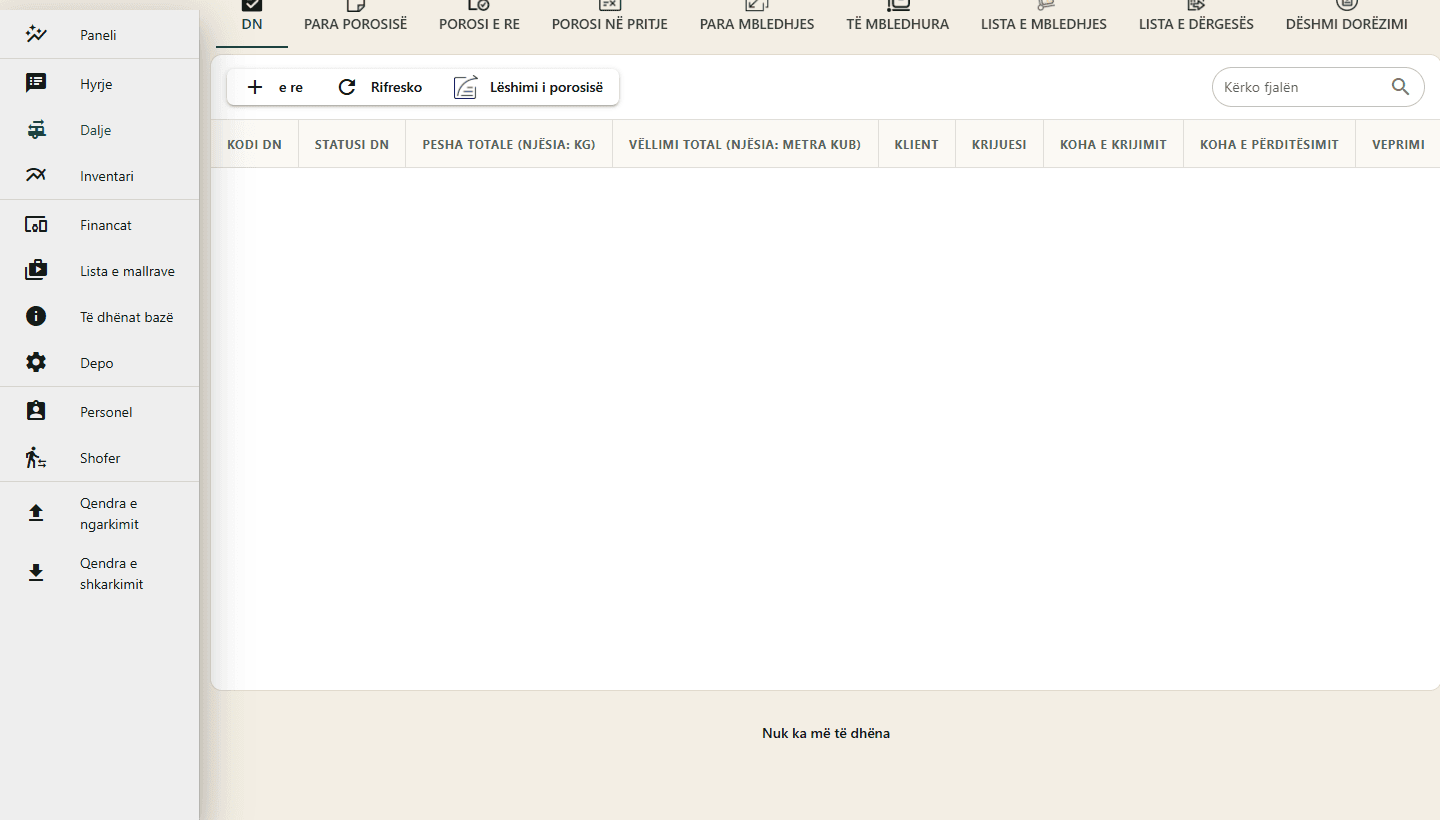
Task: Click the Rifresko refresh button
Action: [x=379, y=87]
